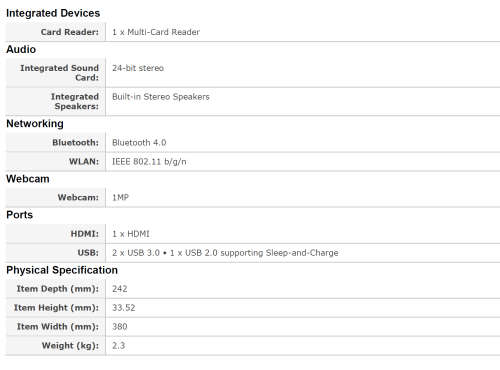This screenshot has width=500, height=370.
Task: Select the Weight (kg) value 2.3
Action: coord(119,346)
